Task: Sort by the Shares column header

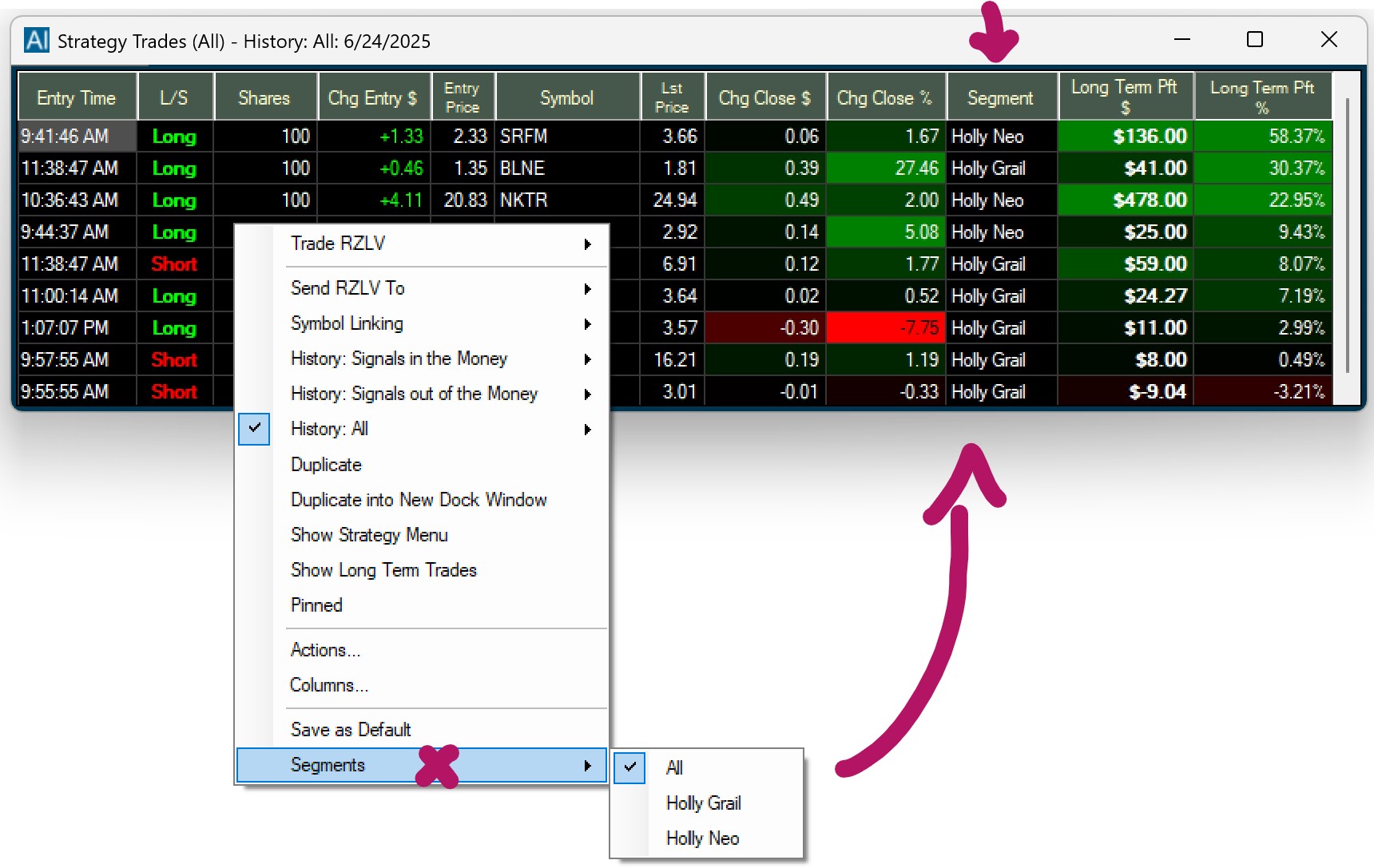Action: click(265, 97)
